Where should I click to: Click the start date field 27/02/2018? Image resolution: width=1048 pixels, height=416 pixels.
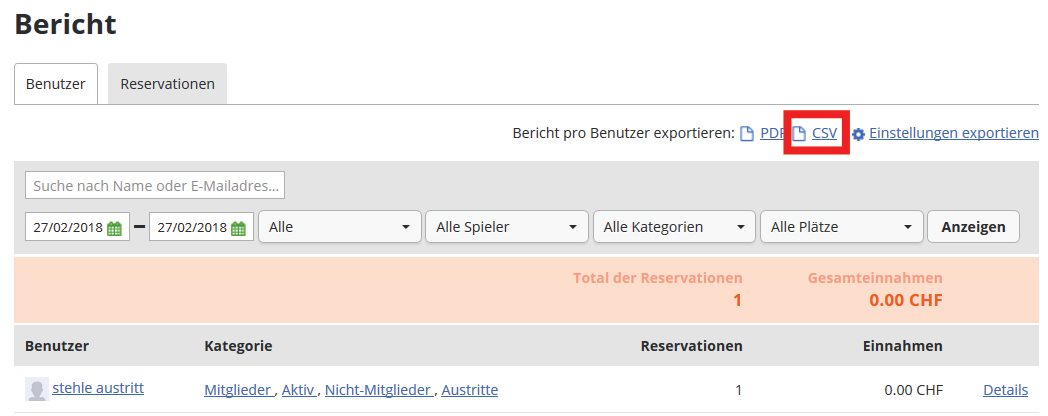pyautogui.click(x=78, y=227)
